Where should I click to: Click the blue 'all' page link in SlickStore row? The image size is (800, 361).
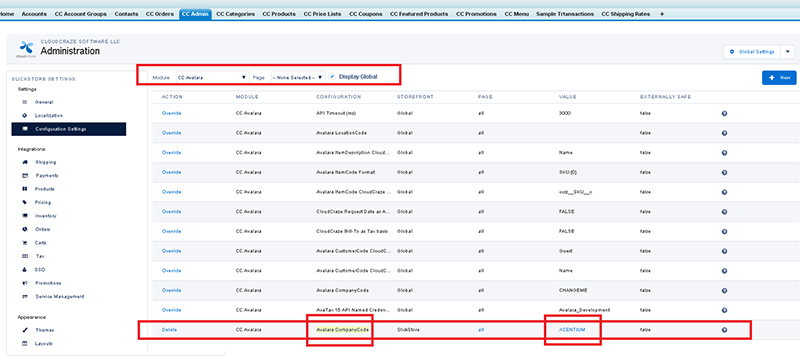point(481,330)
